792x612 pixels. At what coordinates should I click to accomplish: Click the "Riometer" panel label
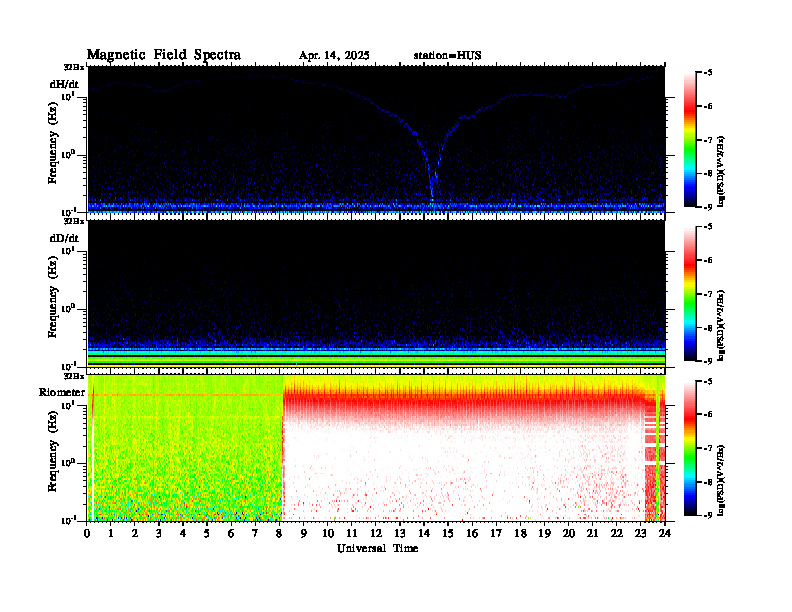(x=62, y=392)
